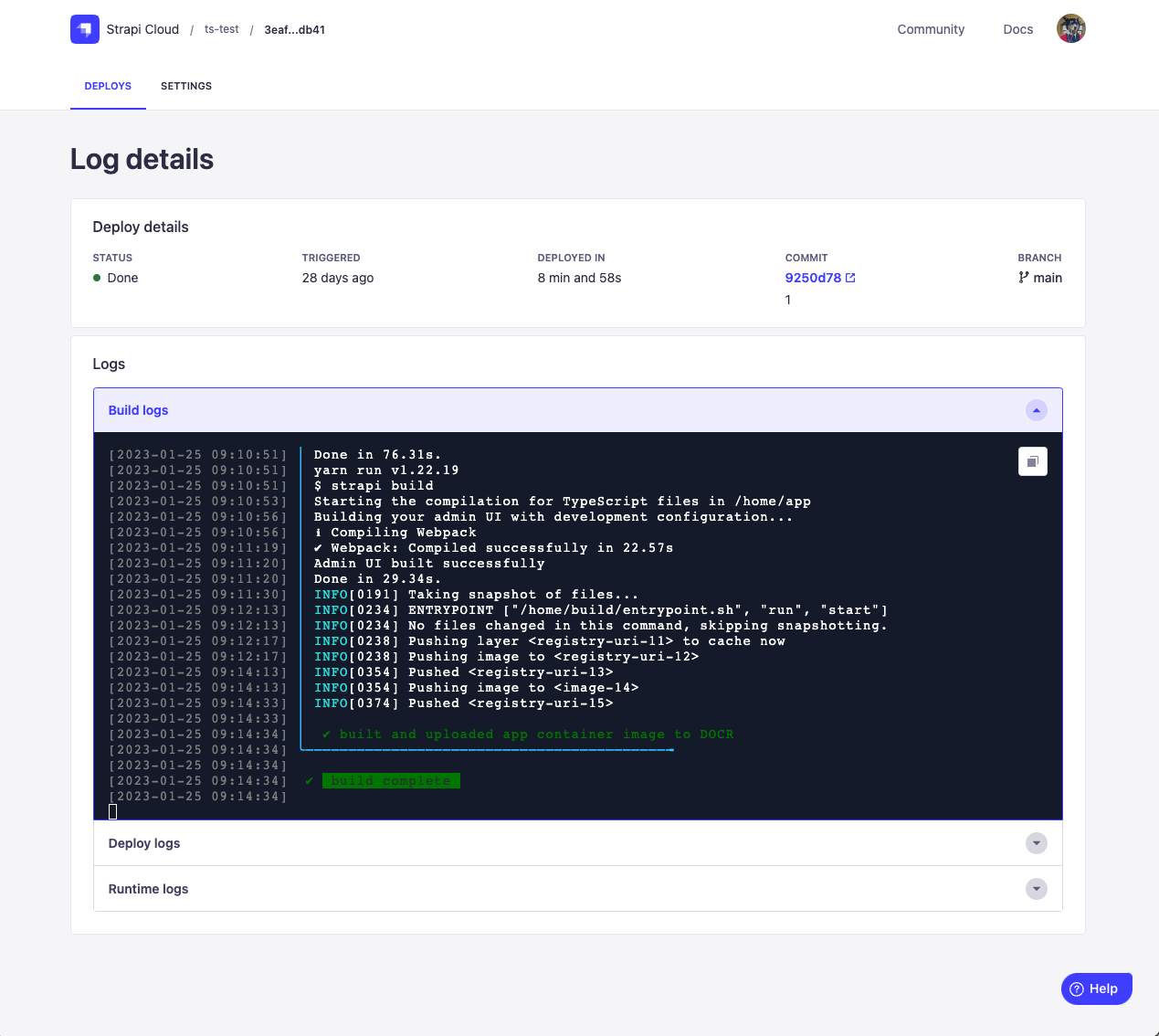Click the git branch icon next to main
The width and height of the screenshot is (1159, 1036).
pyautogui.click(x=1024, y=278)
